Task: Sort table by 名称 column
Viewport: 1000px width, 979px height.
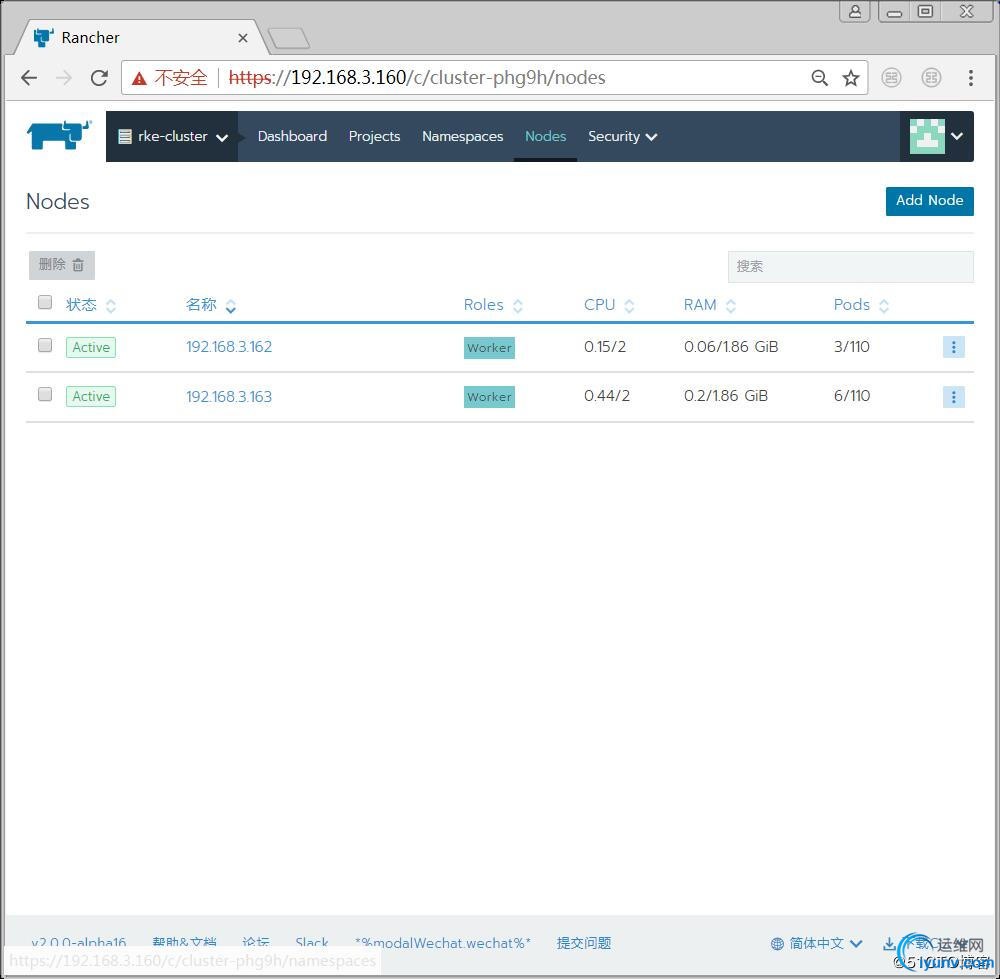Action: point(210,305)
